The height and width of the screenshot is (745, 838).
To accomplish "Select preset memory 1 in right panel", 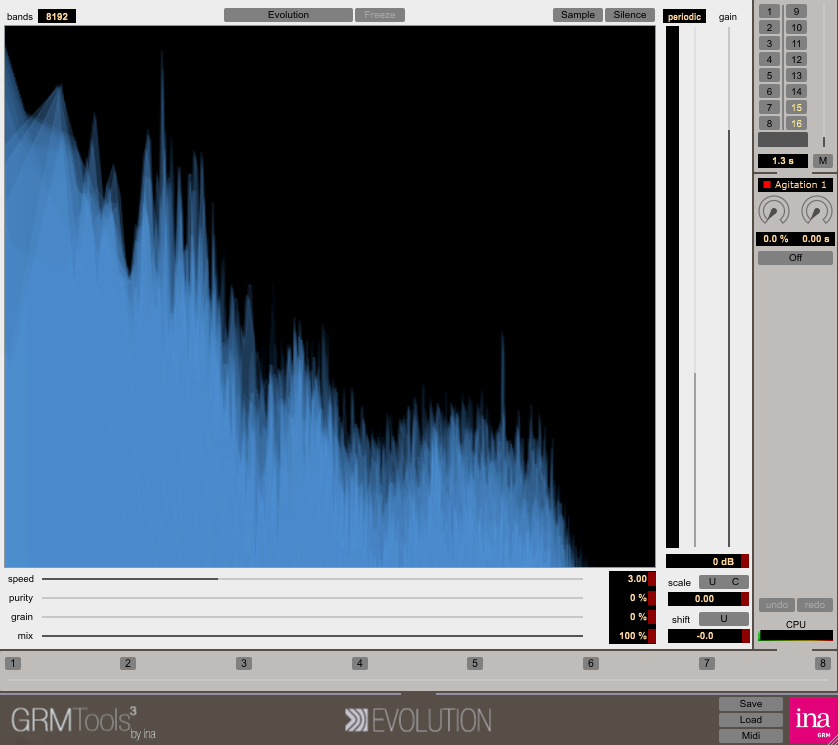I will tap(769, 12).
